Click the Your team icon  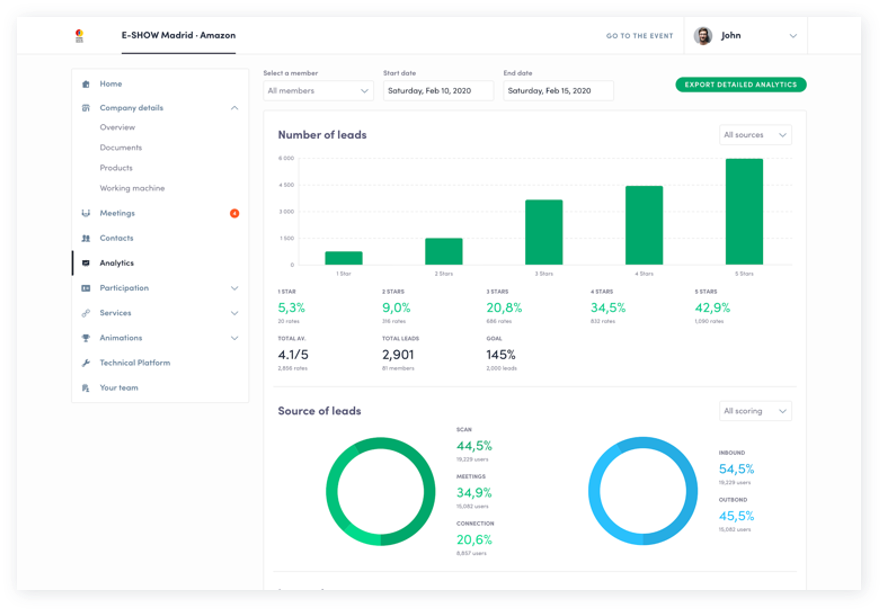coord(86,388)
